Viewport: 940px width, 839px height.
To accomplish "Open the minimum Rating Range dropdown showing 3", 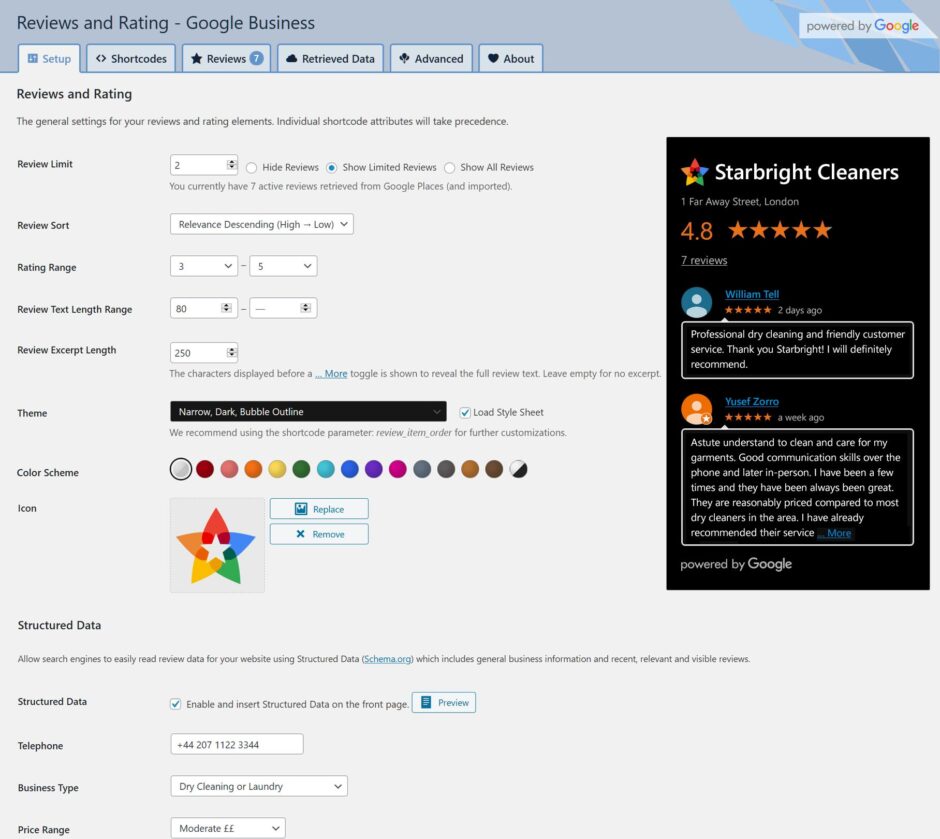I will (204, 266).
